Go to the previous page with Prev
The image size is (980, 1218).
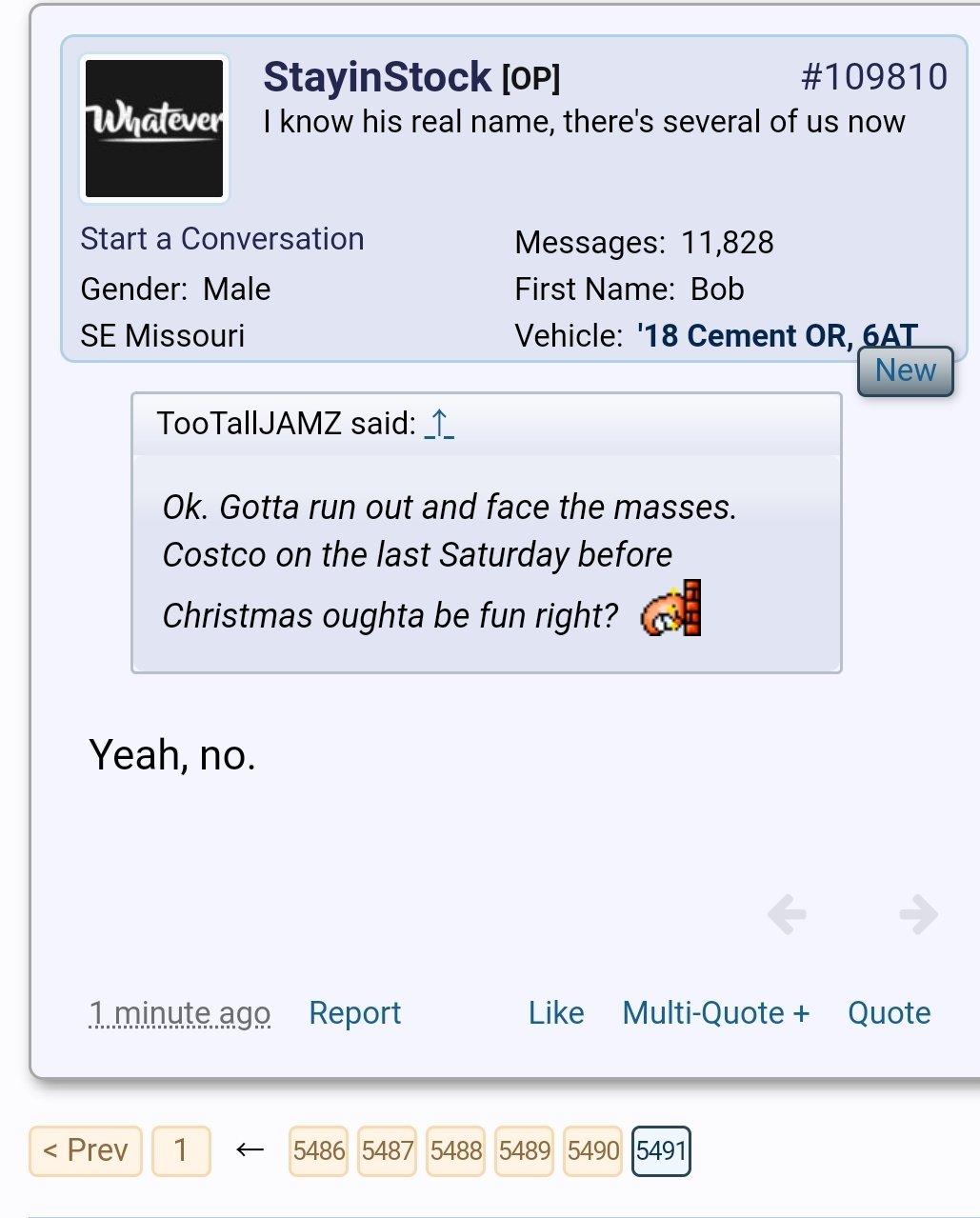coord(86,1150)
